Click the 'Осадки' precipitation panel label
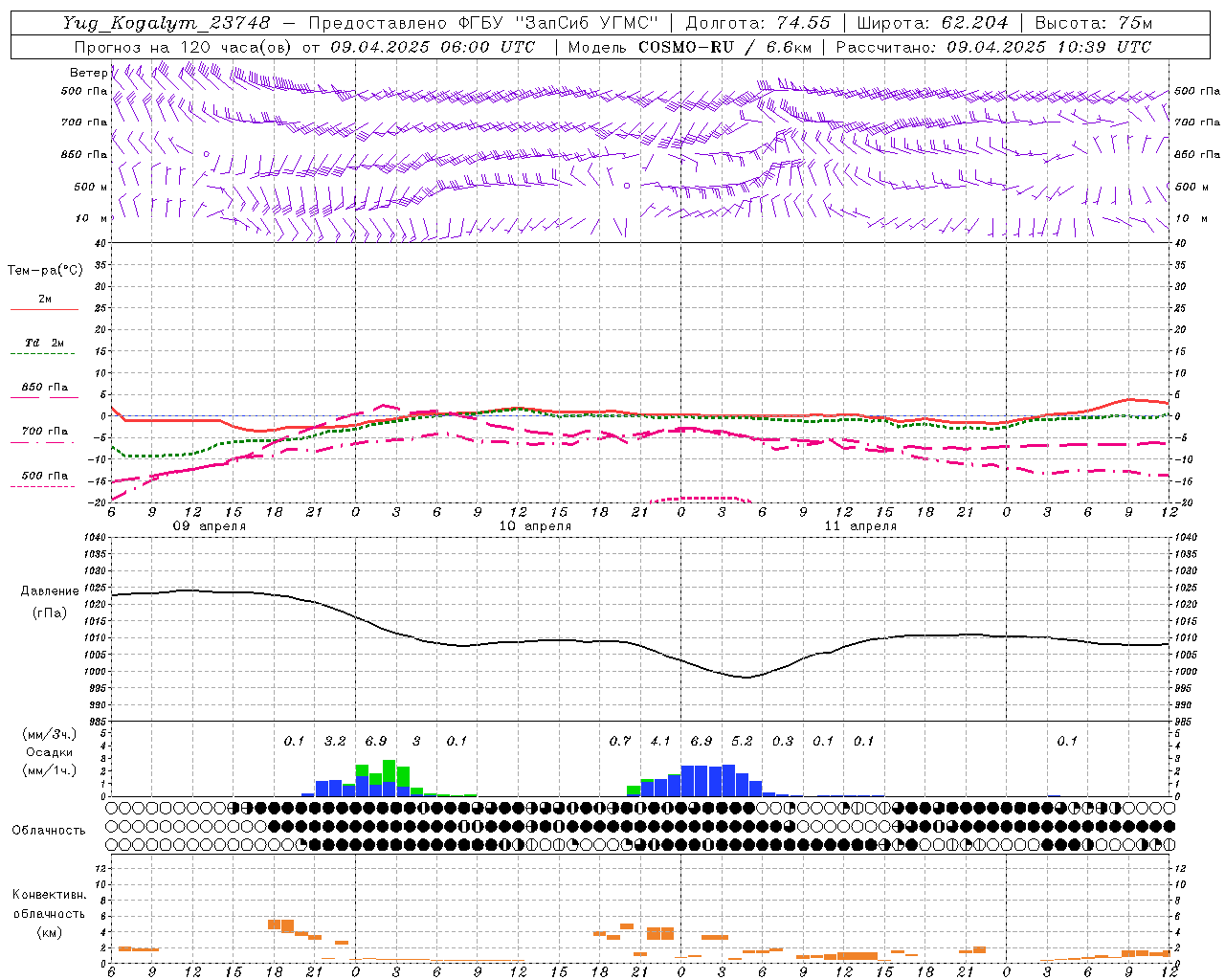The width and height of the screenshot is (1225, 980). point(49,753)
